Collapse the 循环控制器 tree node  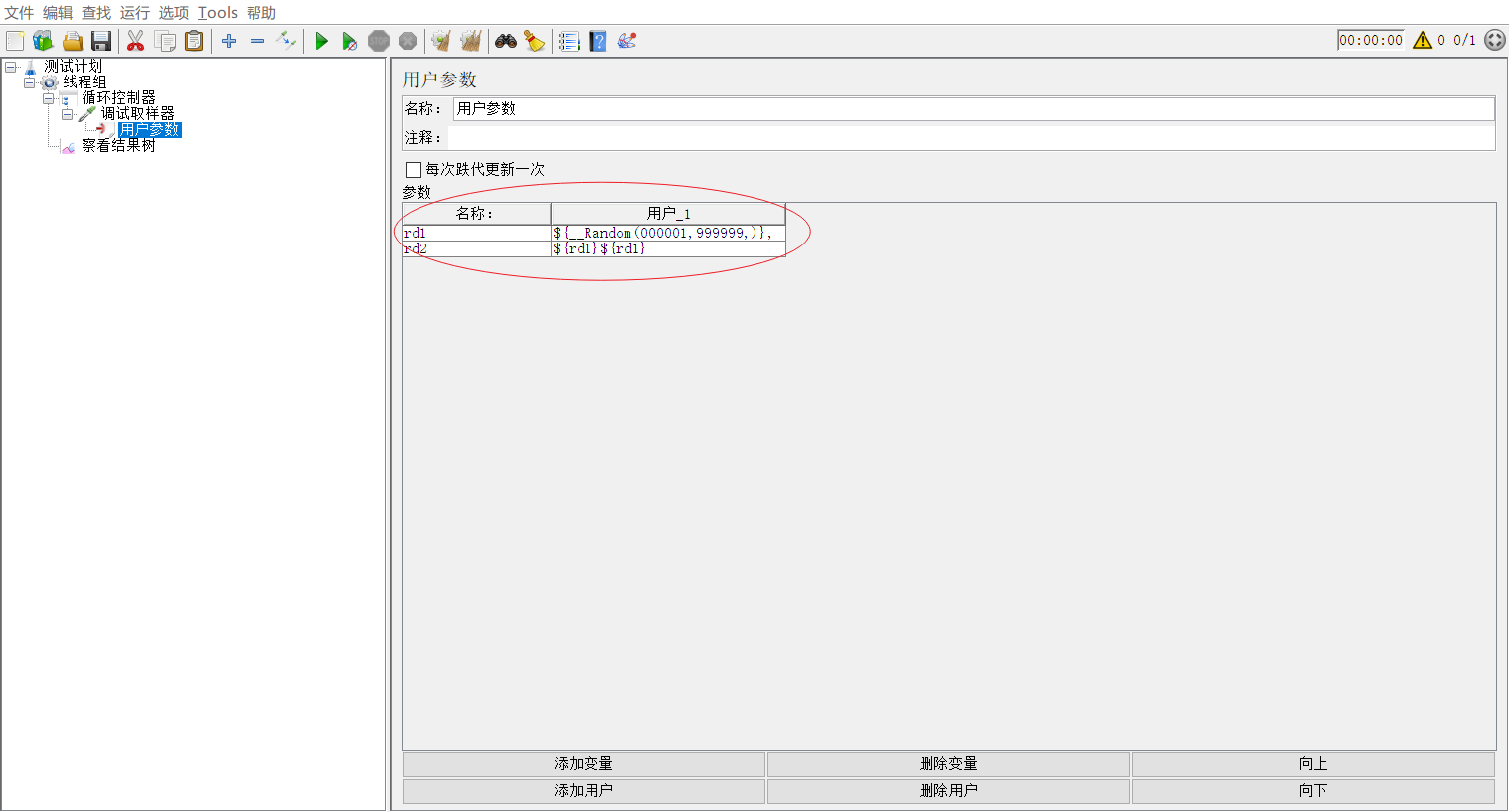pyautogui.click(x=48, y=97)
